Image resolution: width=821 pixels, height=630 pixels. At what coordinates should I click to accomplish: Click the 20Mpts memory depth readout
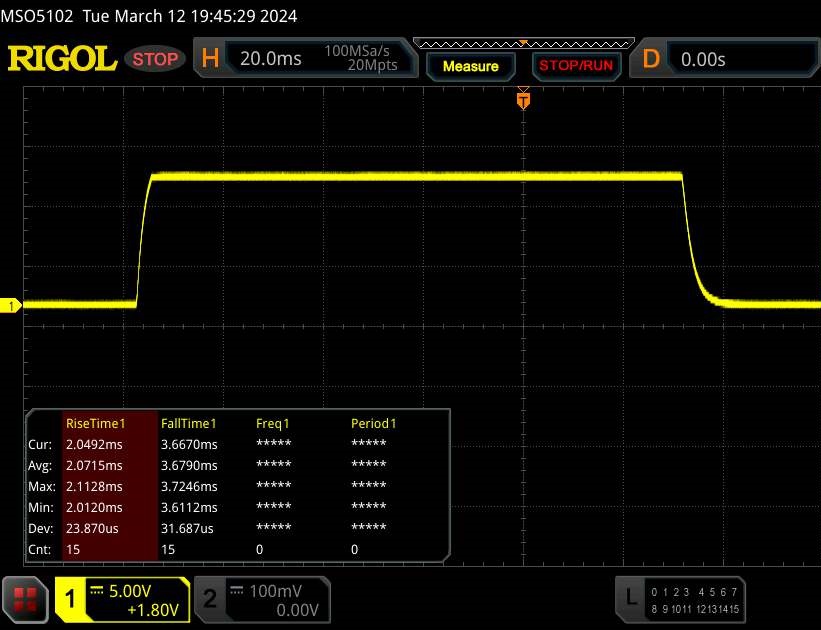coord(372,65)
